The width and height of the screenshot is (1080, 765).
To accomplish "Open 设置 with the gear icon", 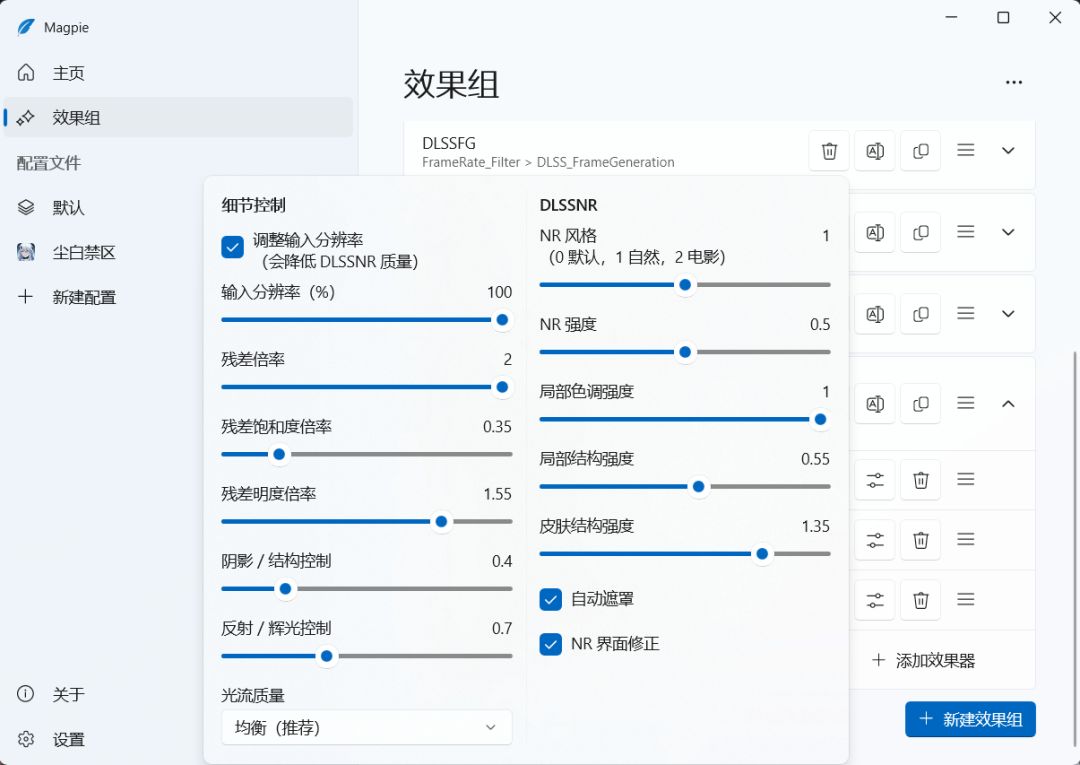I will coord(178,739).
